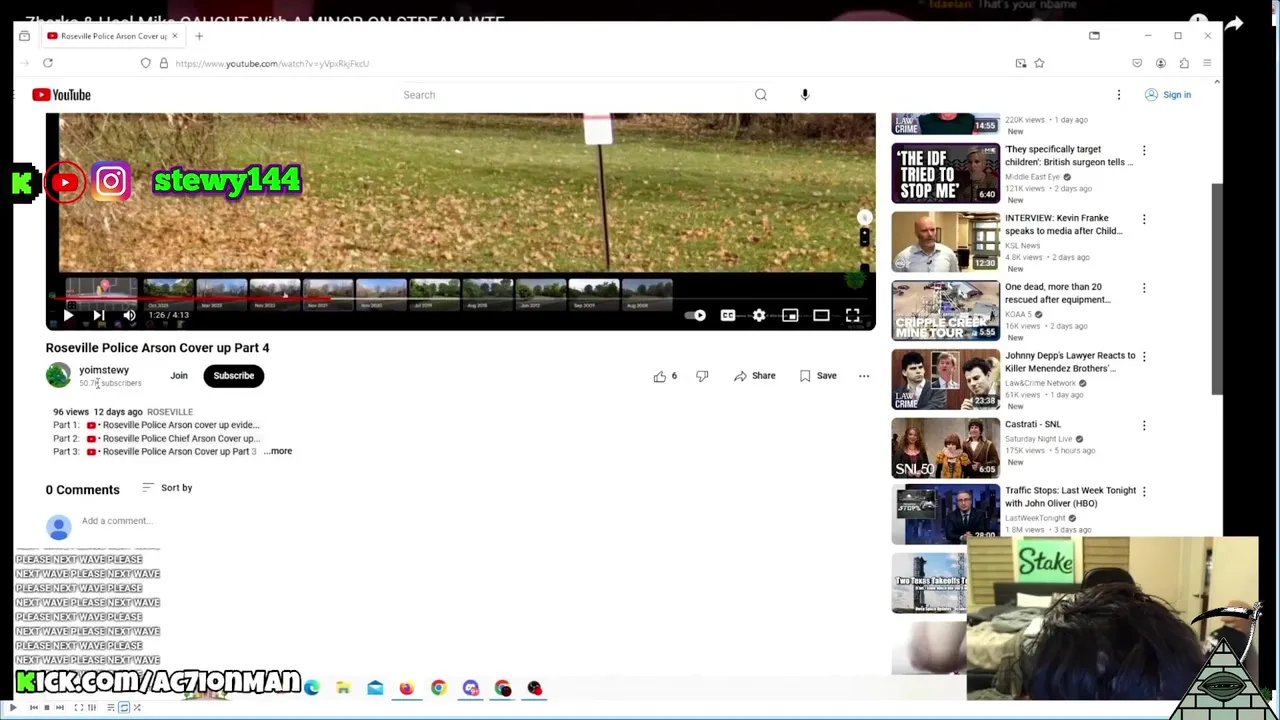Open the browser account icon
The height and width of the screenshot is (720, 1280).
click(x=1161, y=63)
